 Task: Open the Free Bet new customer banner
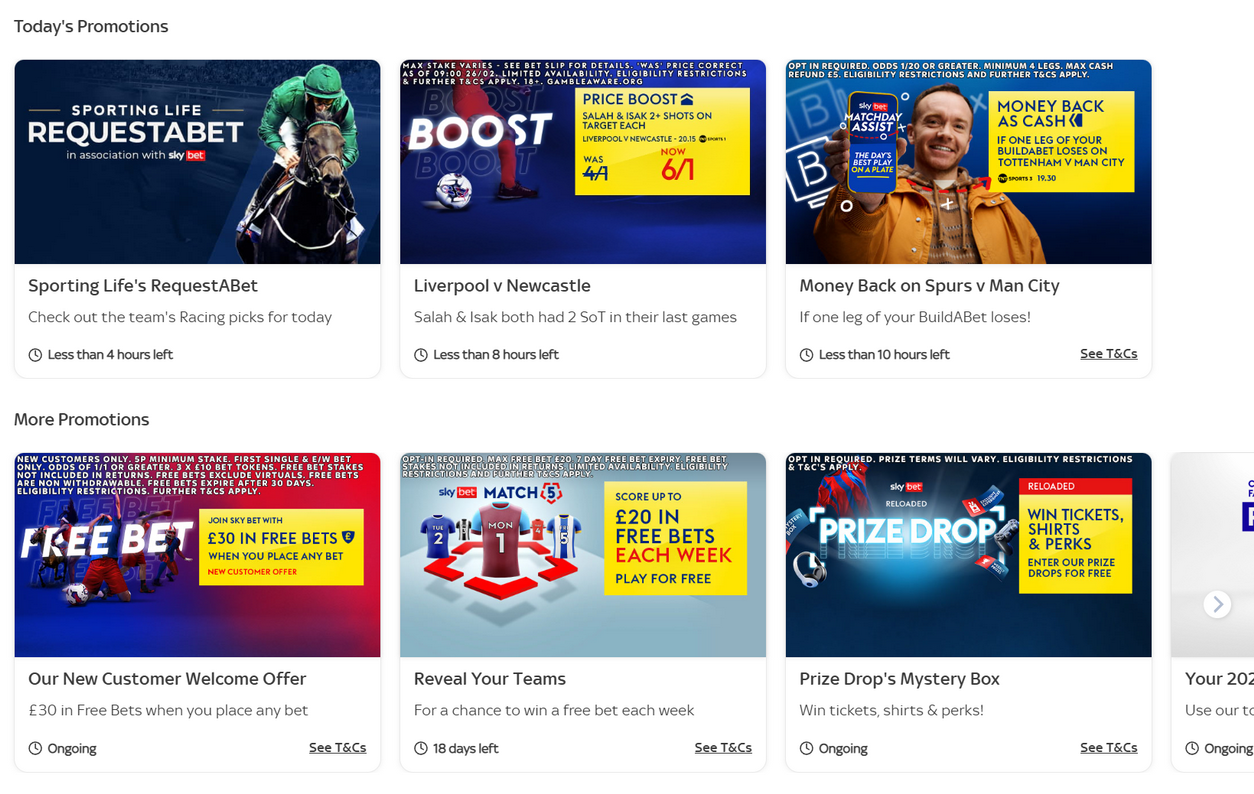197,555
